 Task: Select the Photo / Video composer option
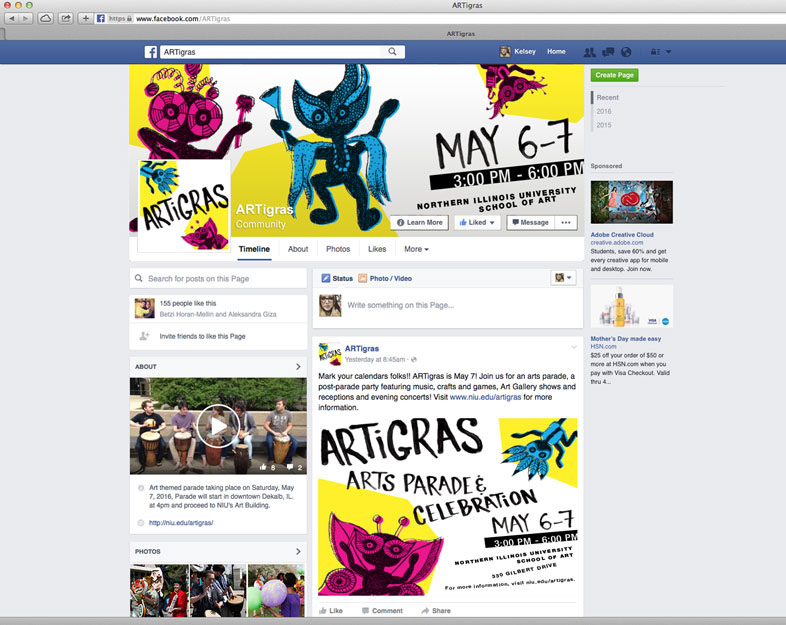[x=385, y=278]
